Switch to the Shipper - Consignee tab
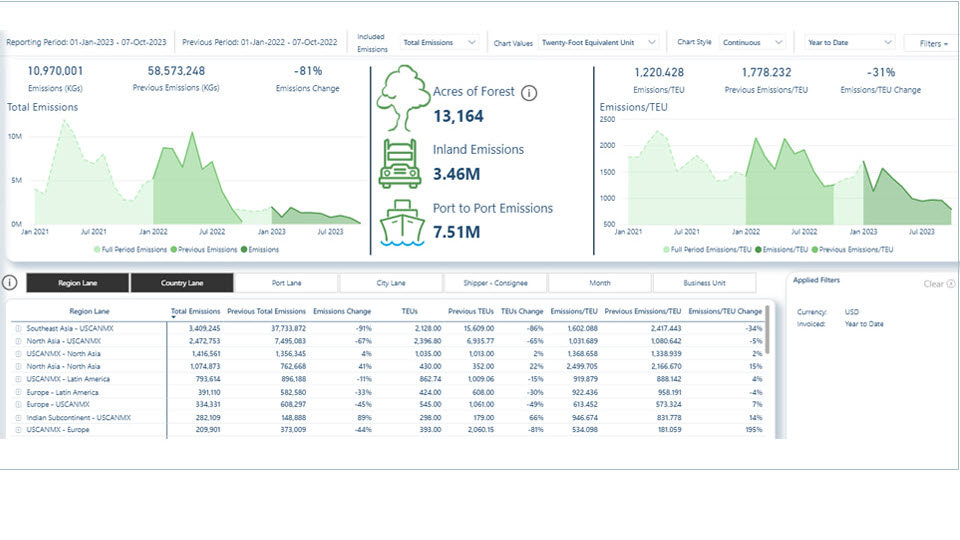Viewport: 960px width, 540px height. point(495,283)
